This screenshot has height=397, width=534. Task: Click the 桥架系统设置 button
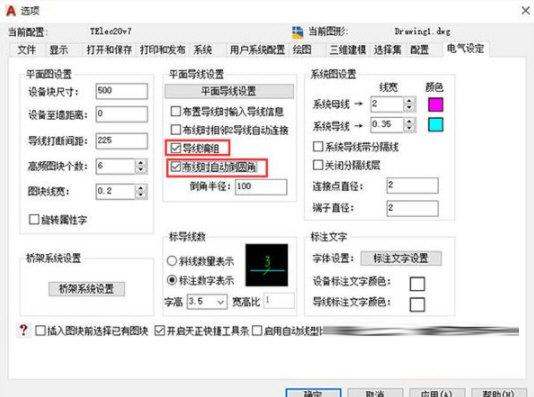87,289
